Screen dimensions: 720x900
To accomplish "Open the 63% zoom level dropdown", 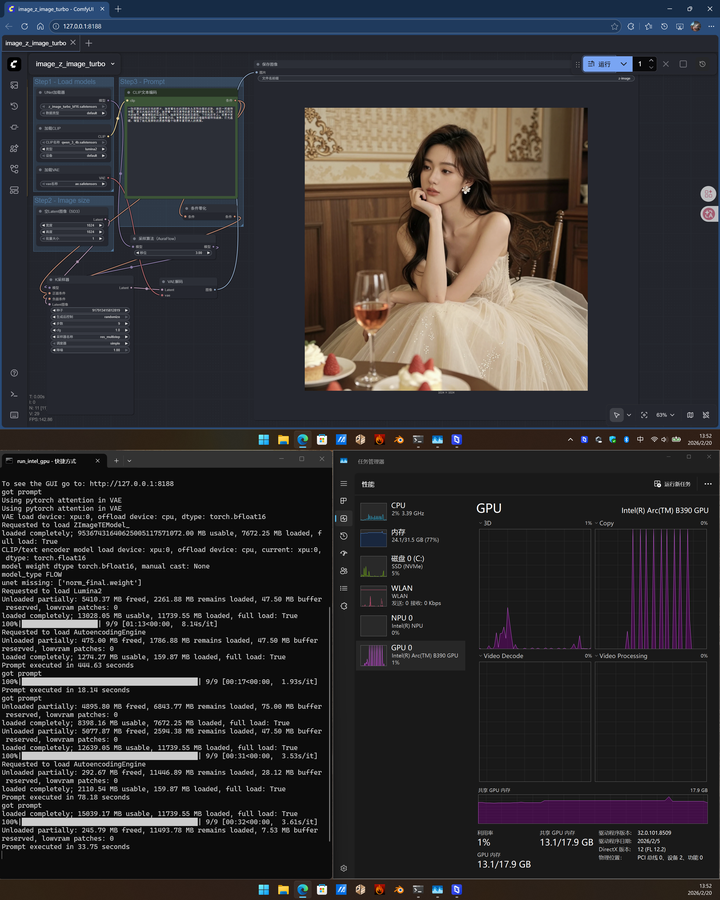I will (x=666, y=414).
